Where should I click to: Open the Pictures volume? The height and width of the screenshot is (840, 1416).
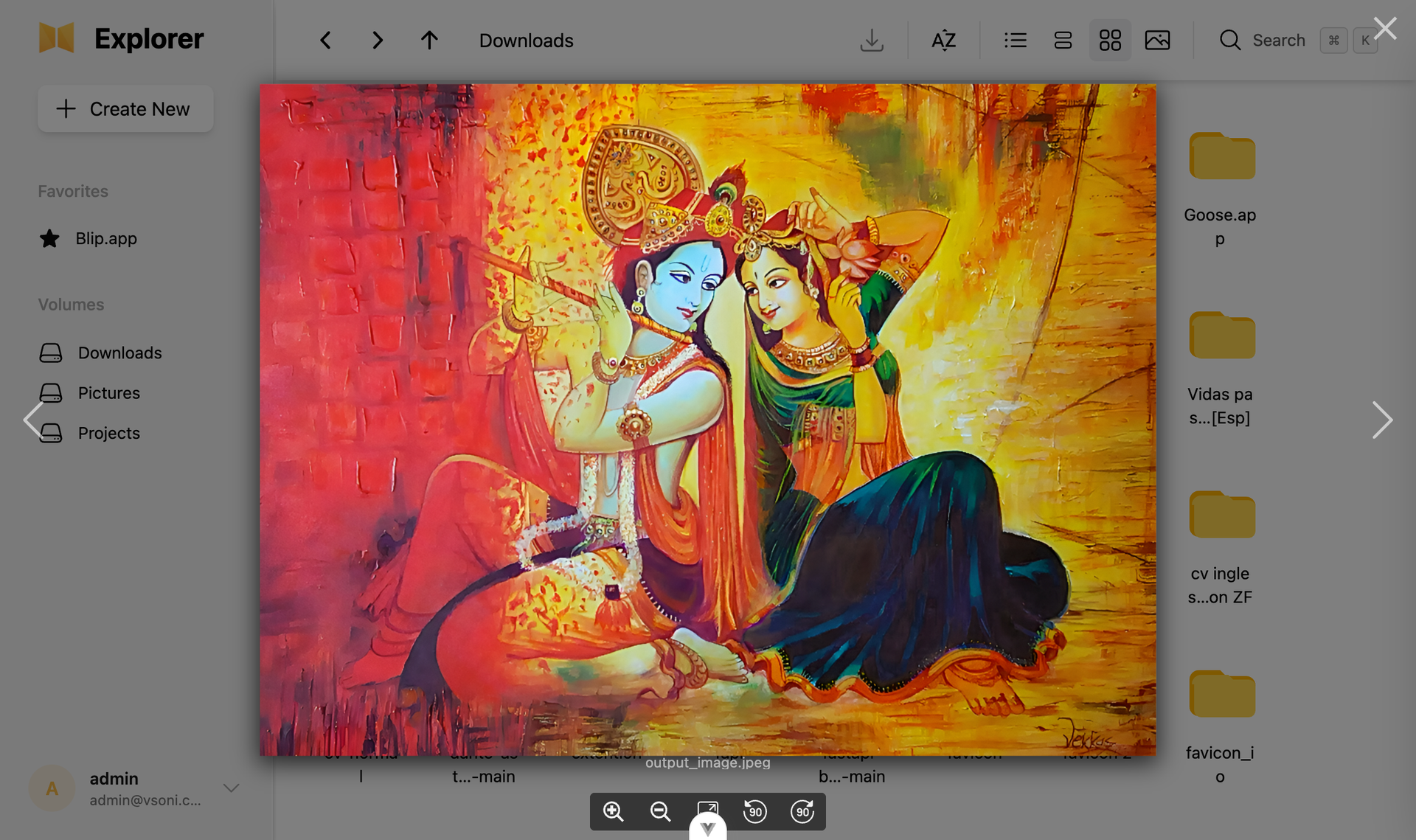point(108,393)
